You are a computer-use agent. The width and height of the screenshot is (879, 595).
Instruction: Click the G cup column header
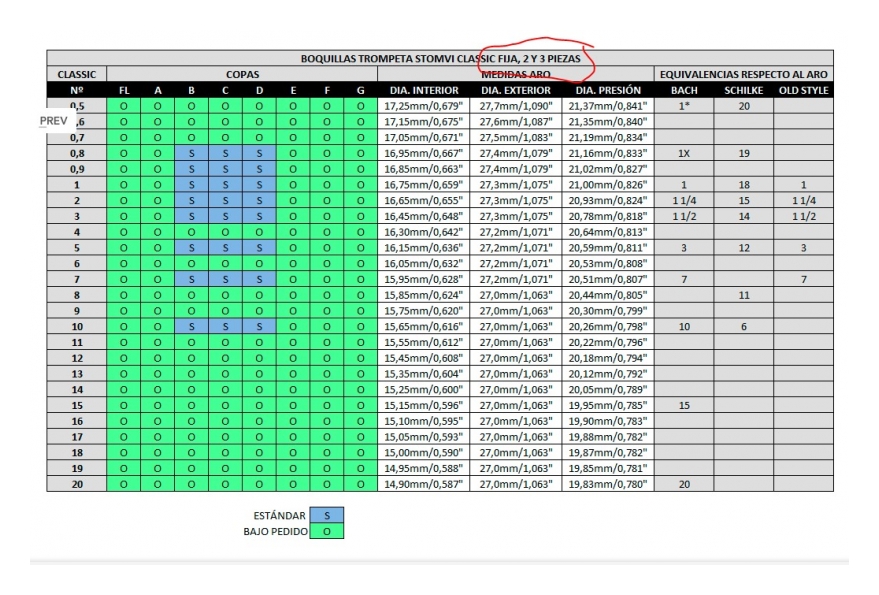coord(360,90)
